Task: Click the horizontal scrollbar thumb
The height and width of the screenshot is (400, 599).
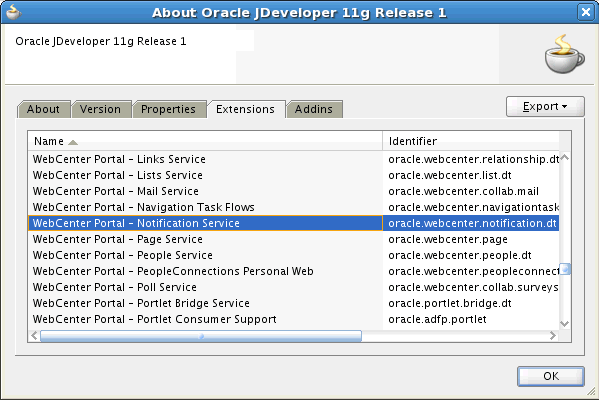Action: coord(201,336)
